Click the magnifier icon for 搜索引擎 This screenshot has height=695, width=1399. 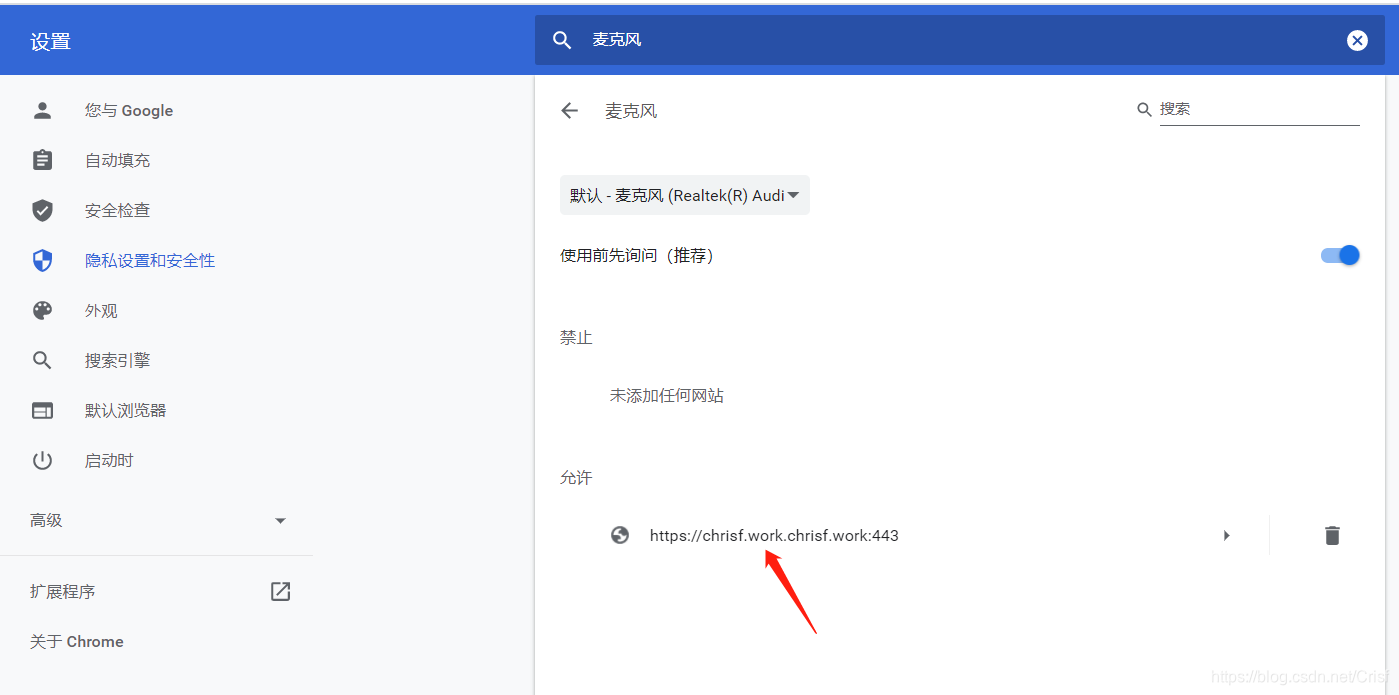42,360
